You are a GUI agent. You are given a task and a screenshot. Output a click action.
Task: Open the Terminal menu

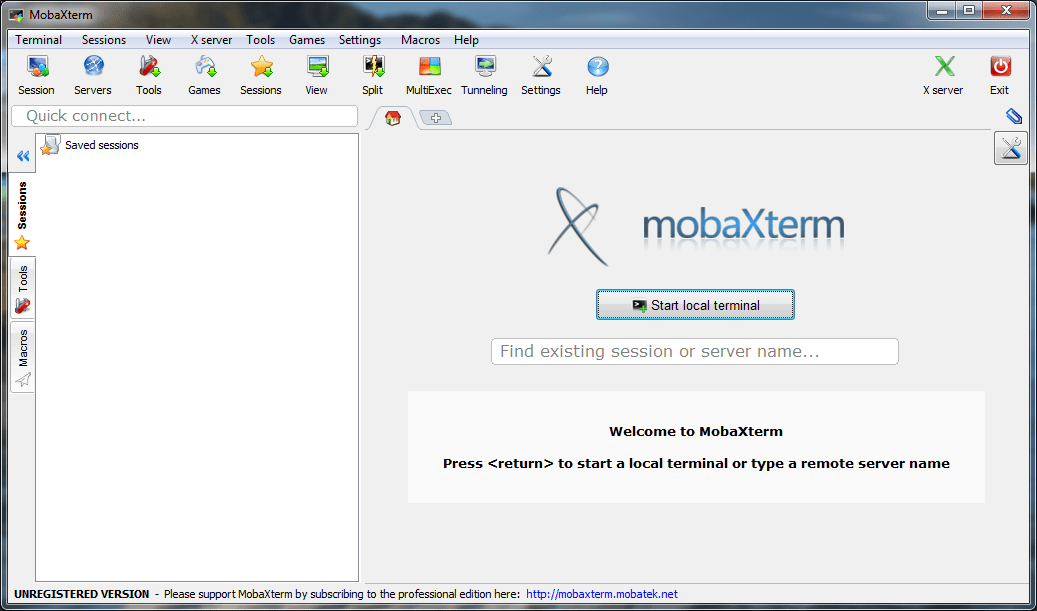click(x=38, y=40)
